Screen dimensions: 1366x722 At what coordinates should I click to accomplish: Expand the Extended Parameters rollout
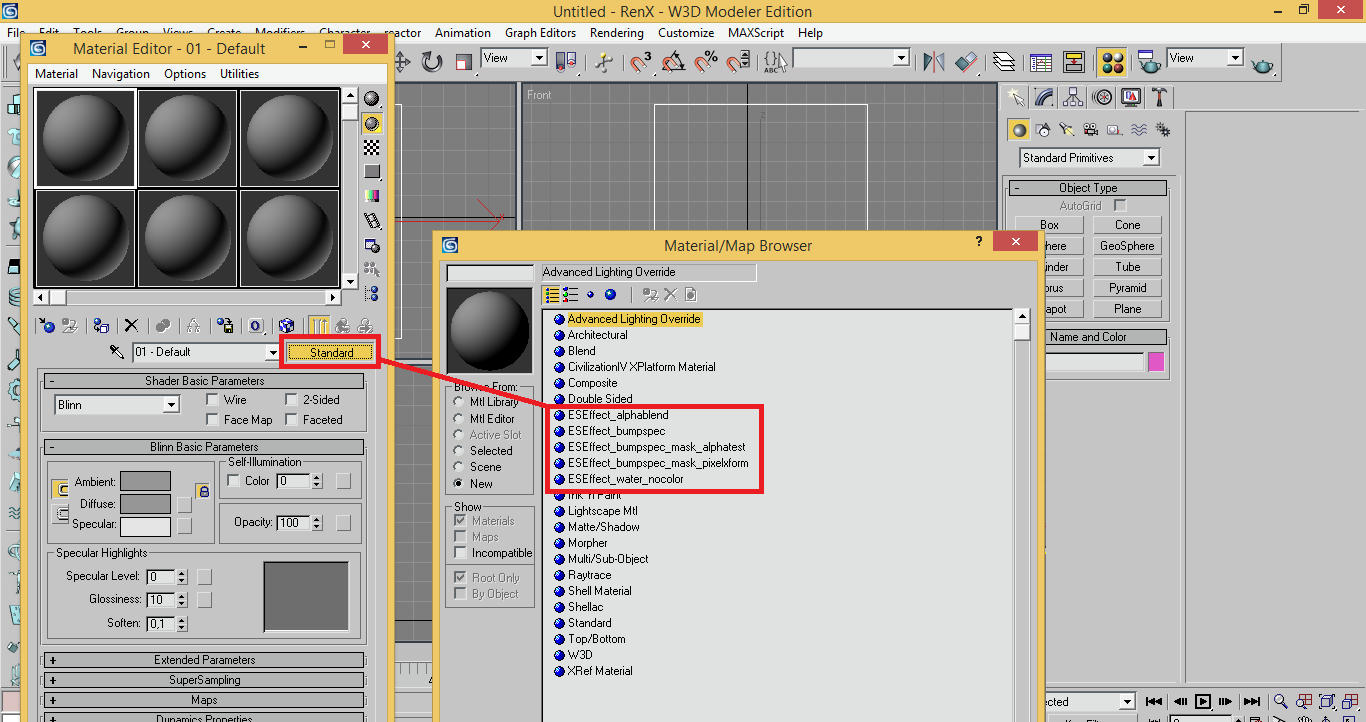204,660
